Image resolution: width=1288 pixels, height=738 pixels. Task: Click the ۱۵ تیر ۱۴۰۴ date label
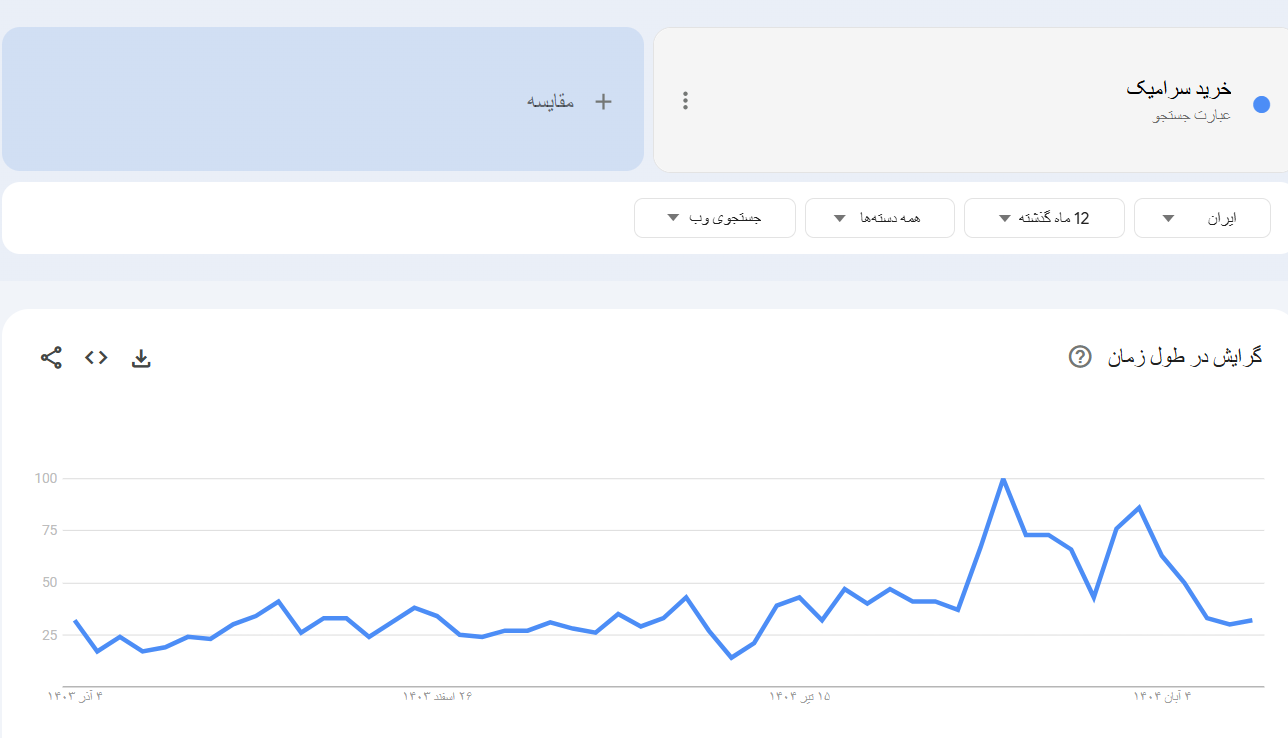tap(800, 695)
